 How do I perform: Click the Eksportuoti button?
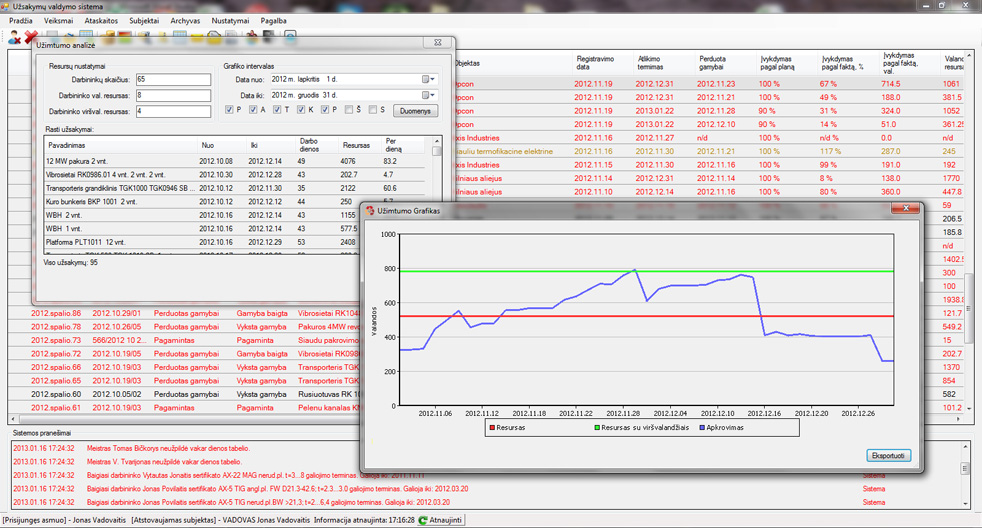coord(888,455)
